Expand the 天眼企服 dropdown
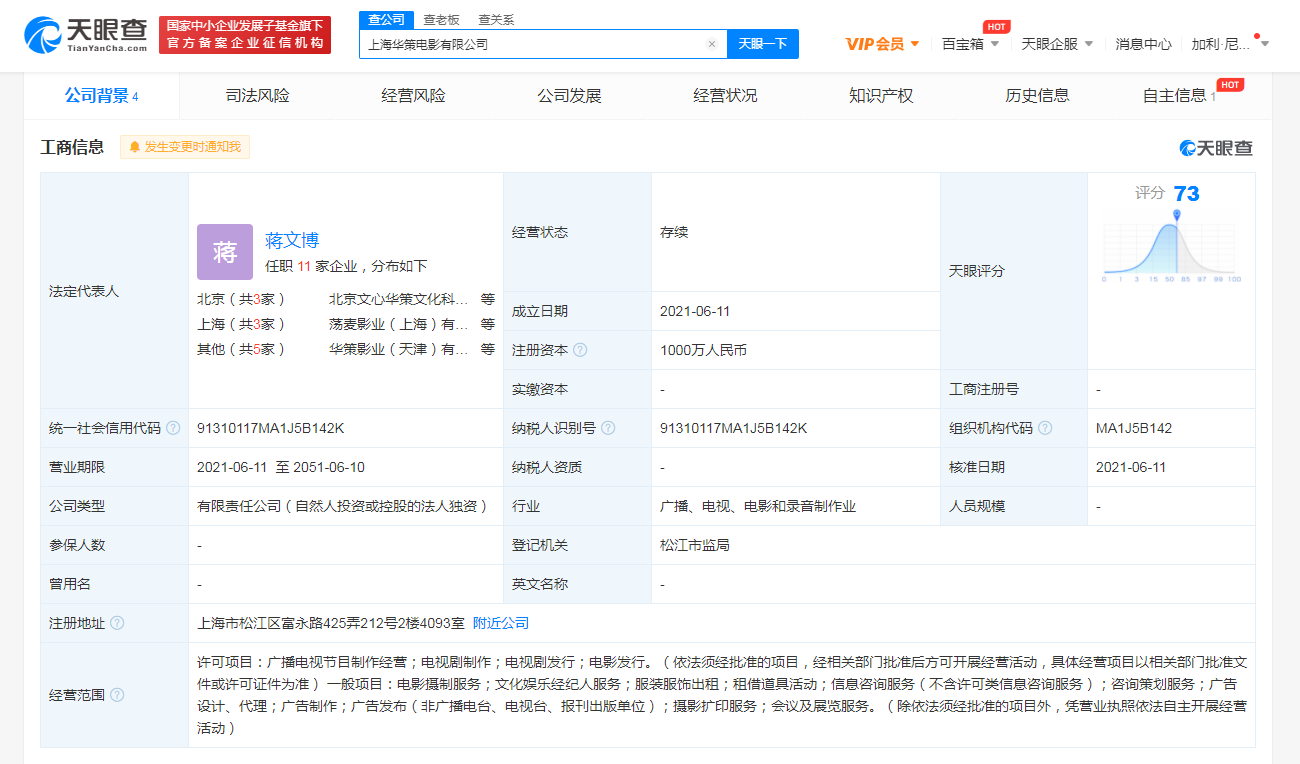This screenshot has height=764, width=1300. (1057, 44)
